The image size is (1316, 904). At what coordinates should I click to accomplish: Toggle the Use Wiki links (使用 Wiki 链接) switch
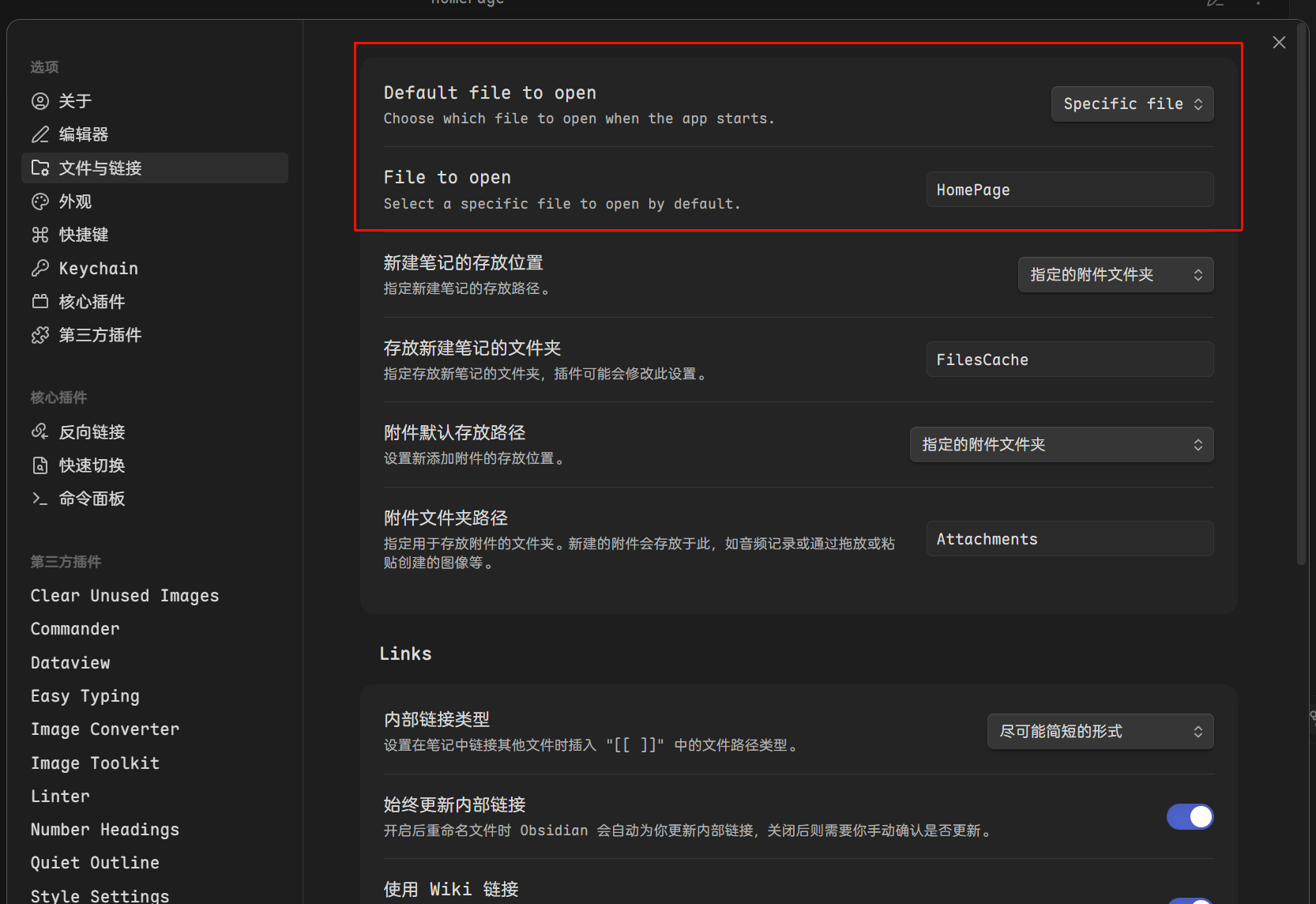pos(1189,900)
